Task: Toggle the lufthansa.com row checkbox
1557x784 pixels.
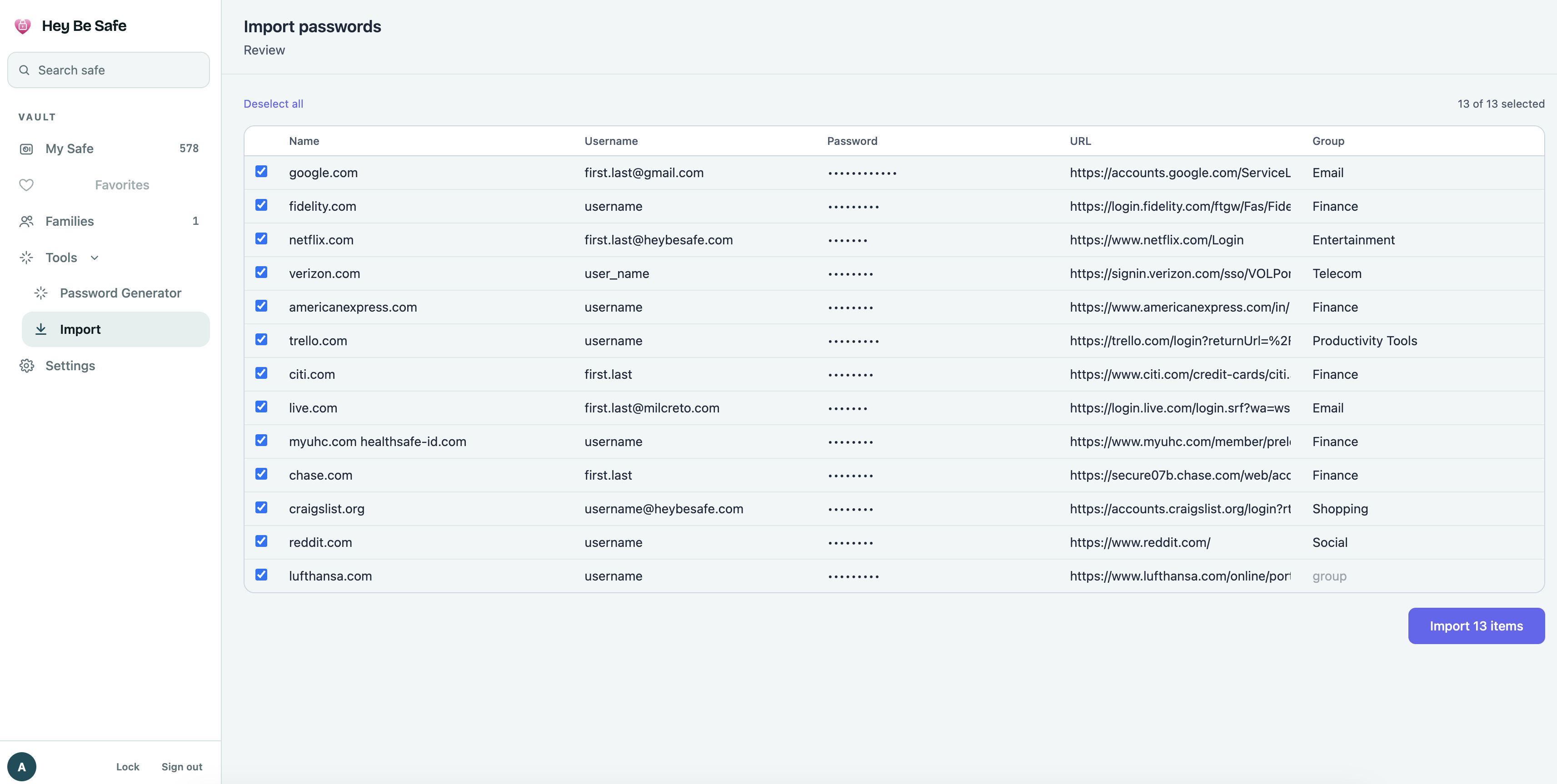Action: 261,575
